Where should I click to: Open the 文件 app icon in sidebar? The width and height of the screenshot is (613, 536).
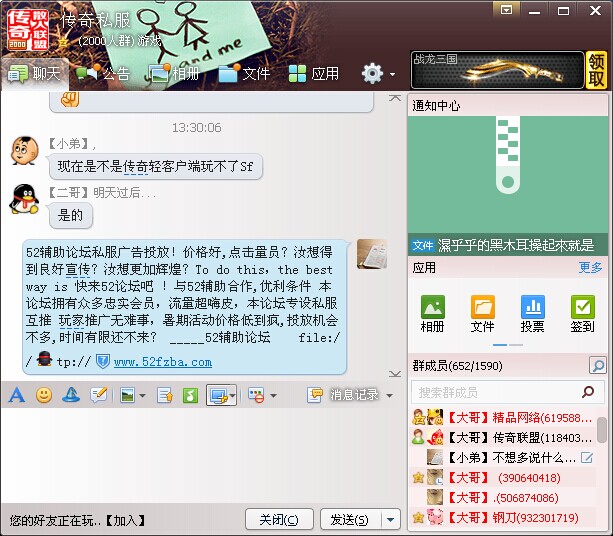coord(482,314)
